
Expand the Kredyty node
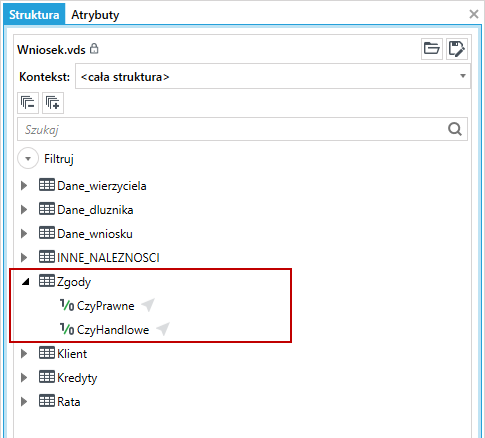(x=24, y=377)
